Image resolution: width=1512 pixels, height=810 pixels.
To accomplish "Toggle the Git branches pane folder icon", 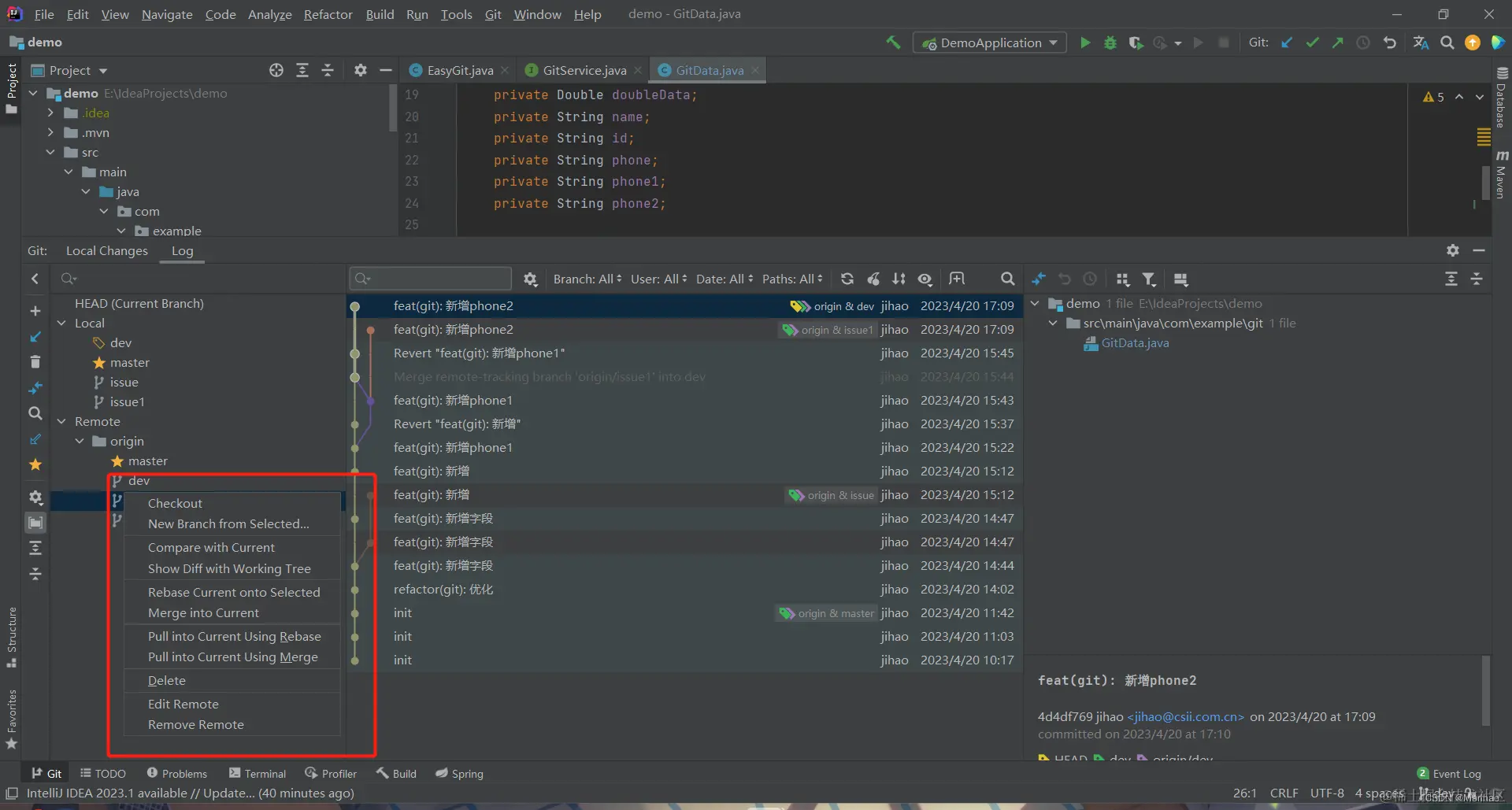I will [x=35, y=523].
